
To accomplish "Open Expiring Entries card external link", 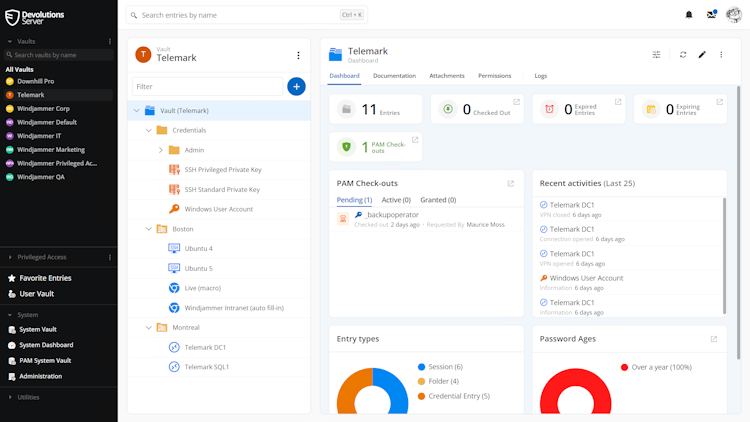I will [x=719, y=102].
